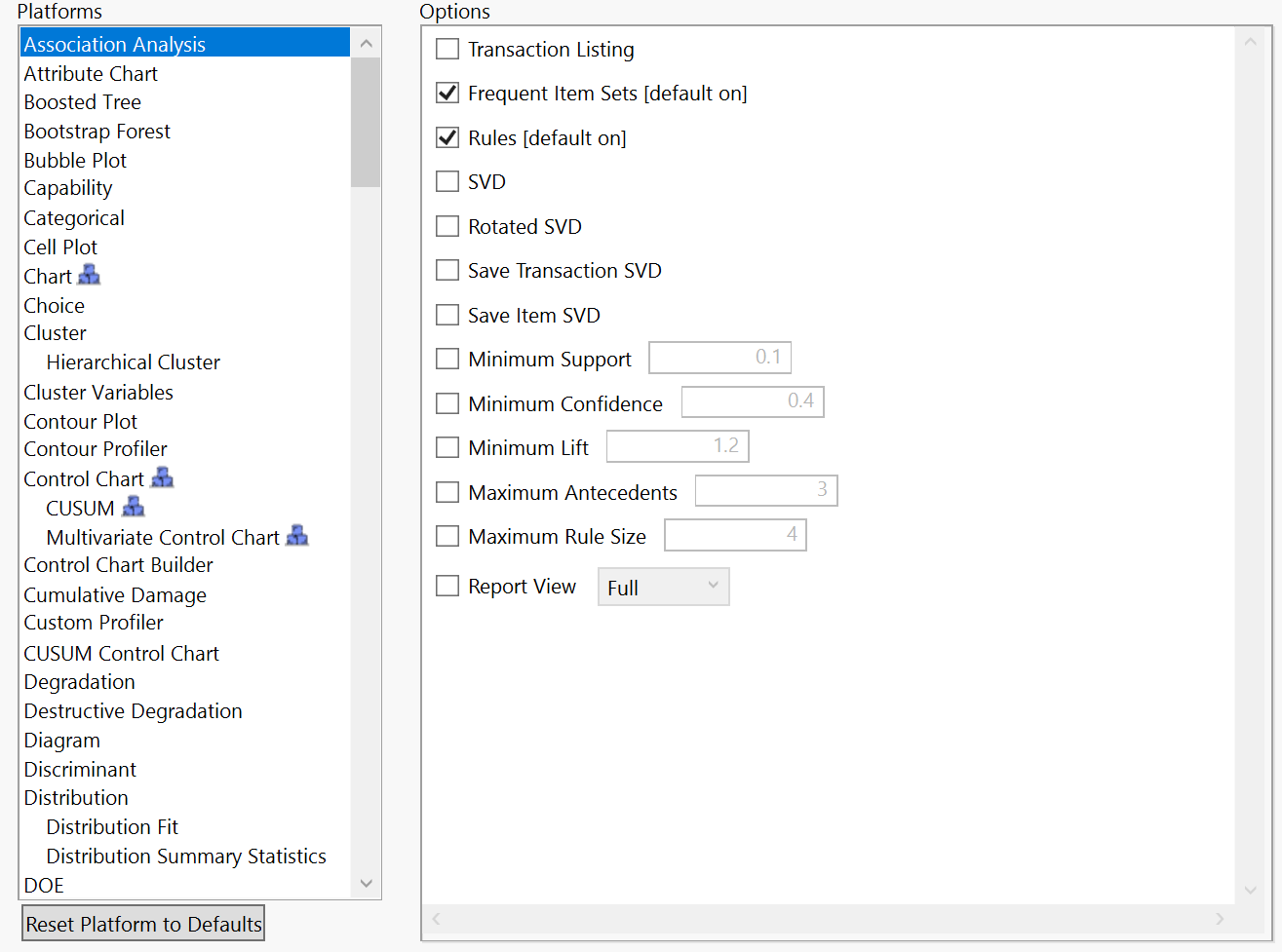Click the Multivariate Control Chart group icon
The height and width of the screenshot is (952, 1282).
point(297,535)
